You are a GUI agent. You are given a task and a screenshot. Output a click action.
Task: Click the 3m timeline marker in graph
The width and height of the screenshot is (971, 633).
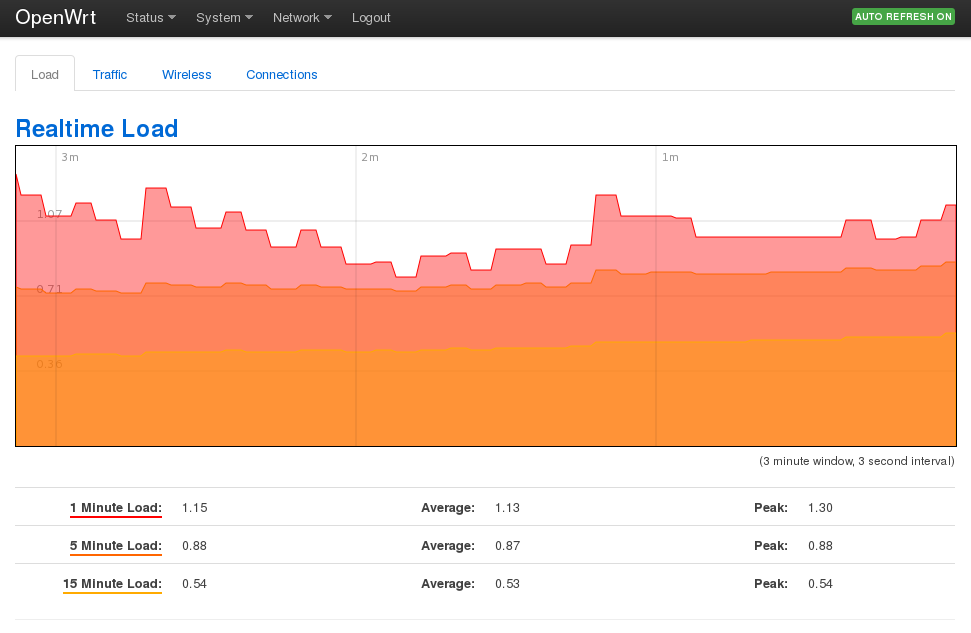click(x=70, y=157)
